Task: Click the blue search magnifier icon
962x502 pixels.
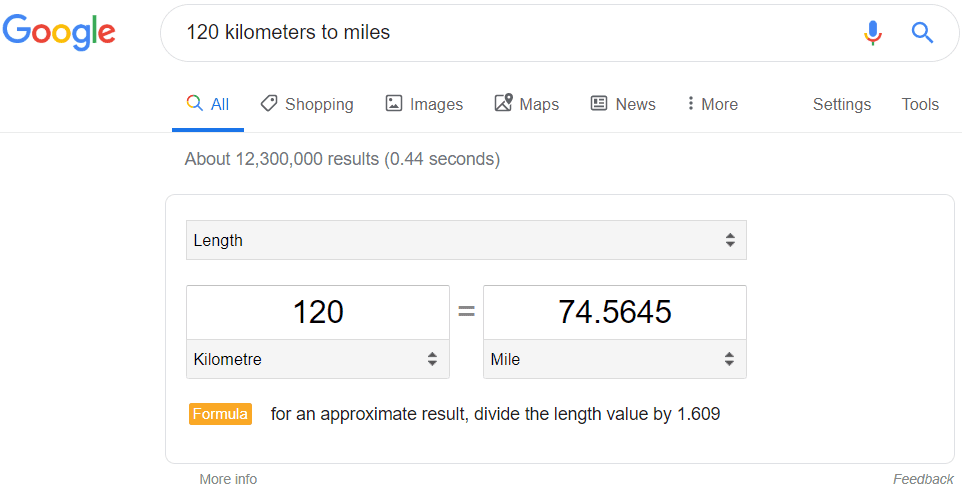Action: [x=922, y=33]
